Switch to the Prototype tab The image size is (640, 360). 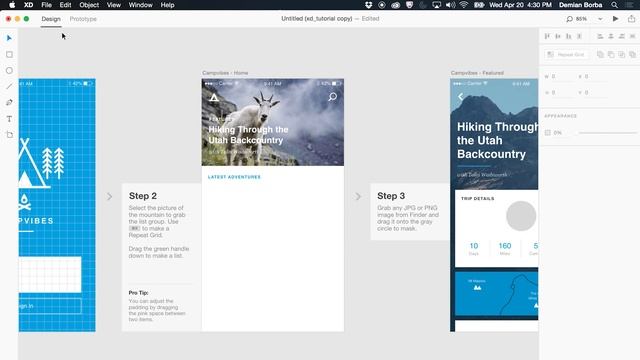tap(83, 19)
